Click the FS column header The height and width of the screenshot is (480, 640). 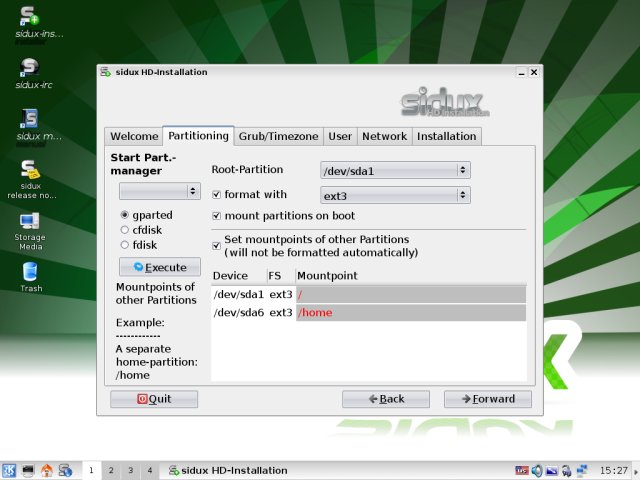tap(281, 276)
